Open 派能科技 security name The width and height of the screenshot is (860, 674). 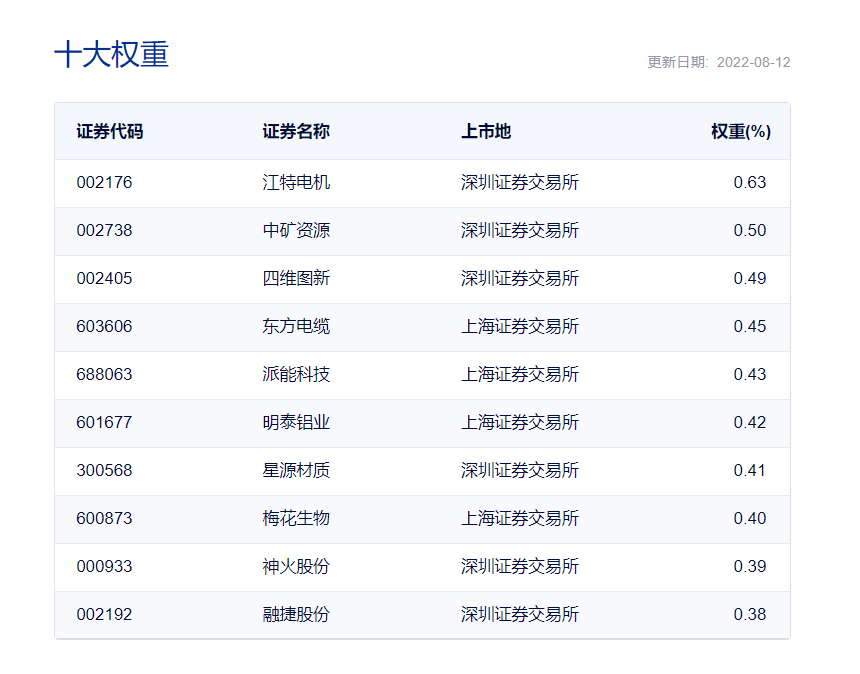(296, 375)
